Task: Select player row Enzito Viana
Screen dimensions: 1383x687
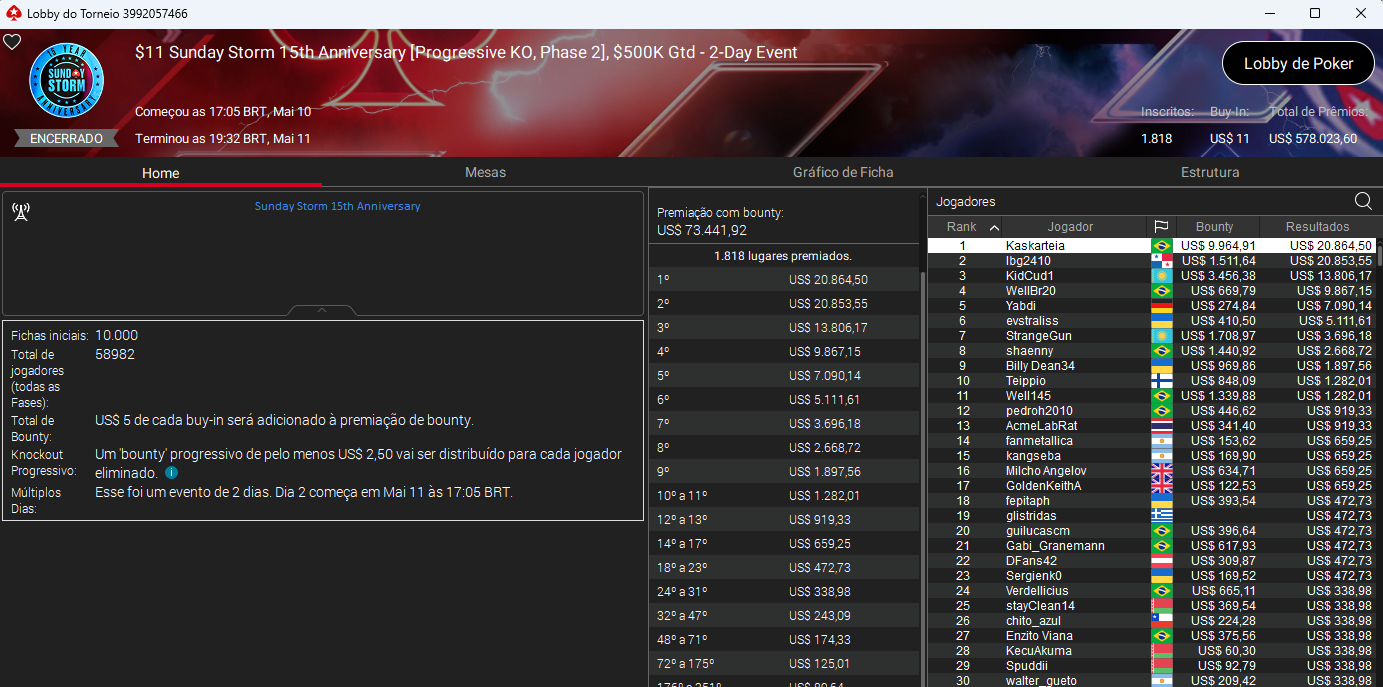Action: coord(1152,636)
